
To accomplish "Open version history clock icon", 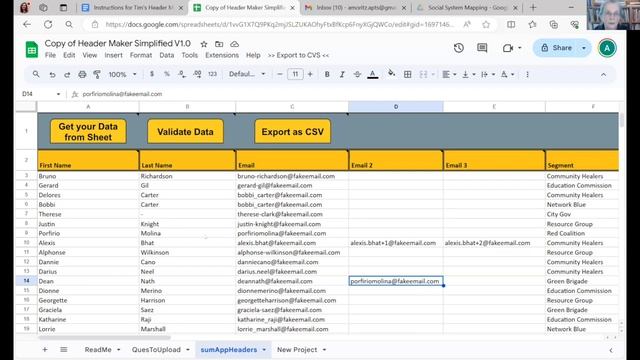I will click(458, 48).
